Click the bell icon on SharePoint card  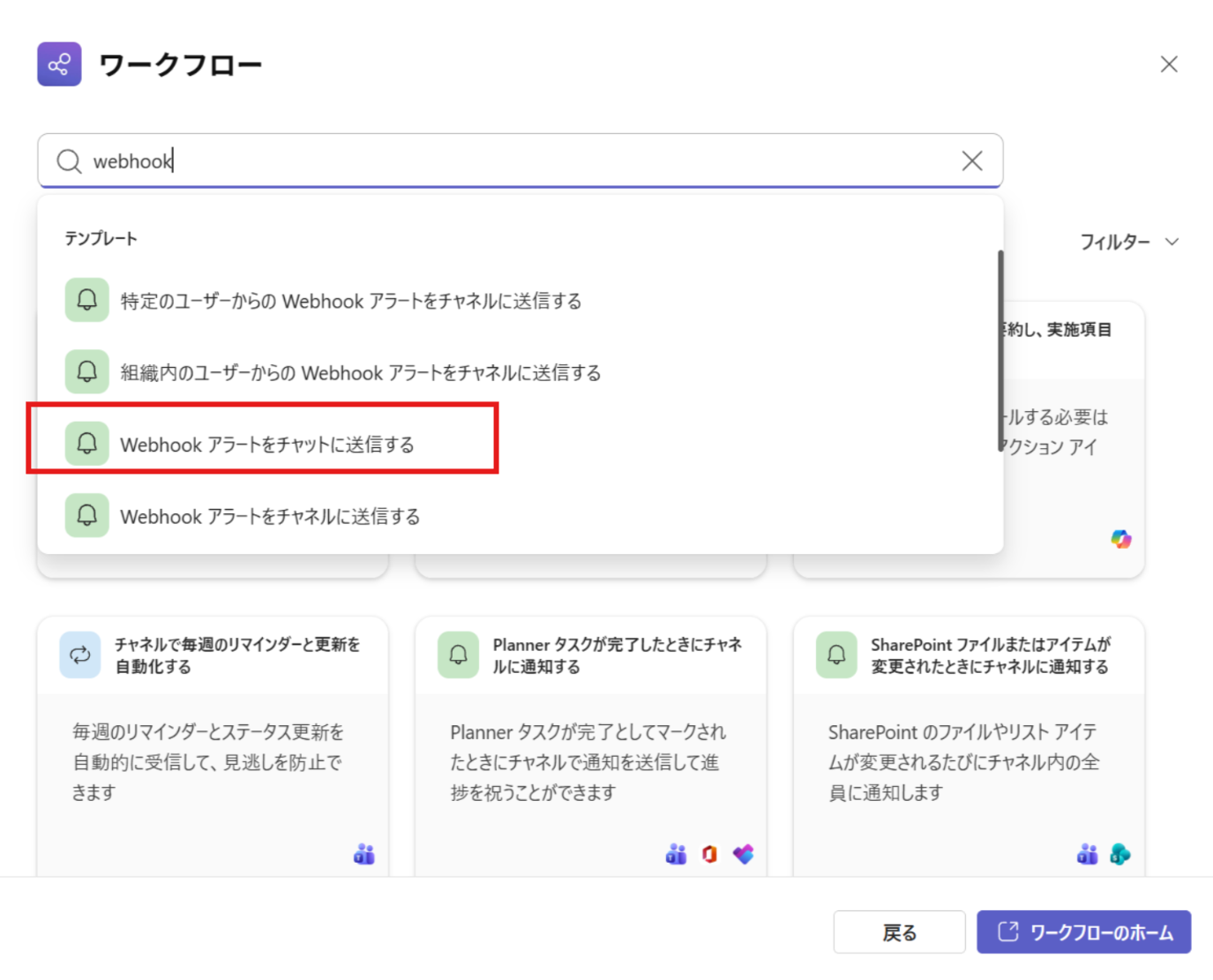pos(836,655)
